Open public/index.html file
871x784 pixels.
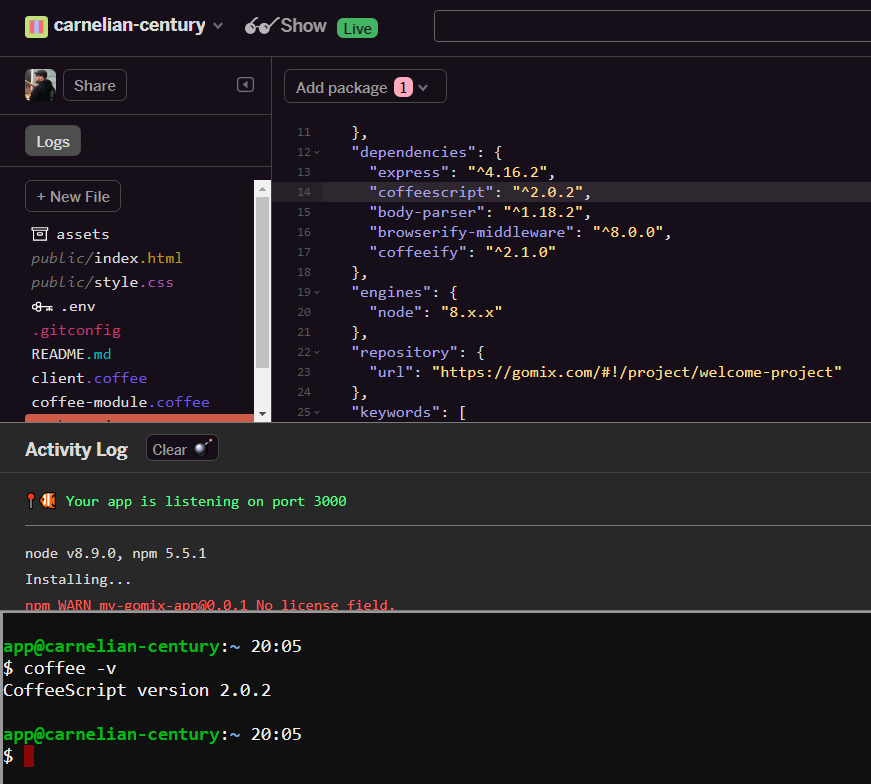107,258
